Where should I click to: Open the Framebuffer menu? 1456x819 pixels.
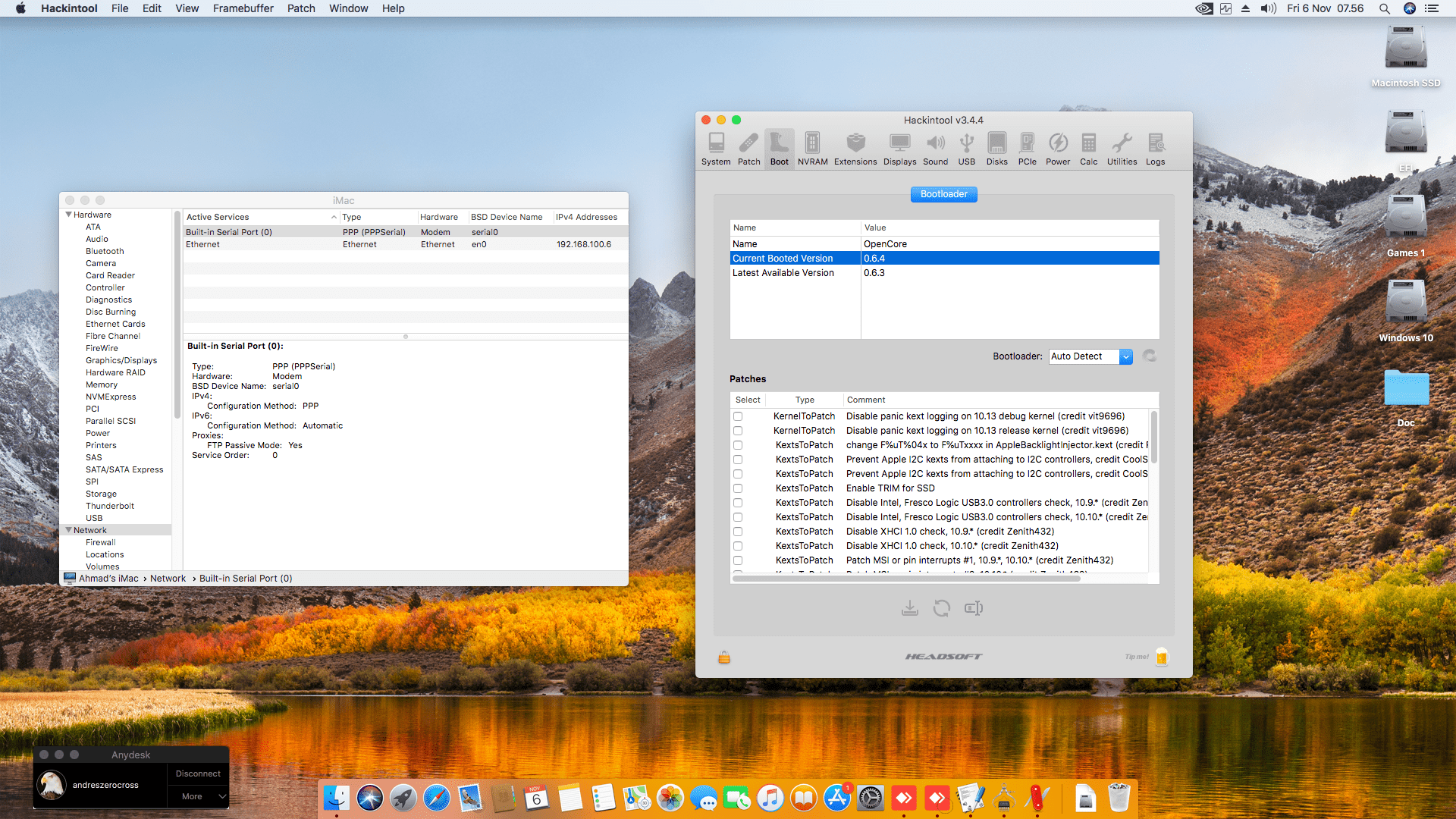[x=243, y=8]
